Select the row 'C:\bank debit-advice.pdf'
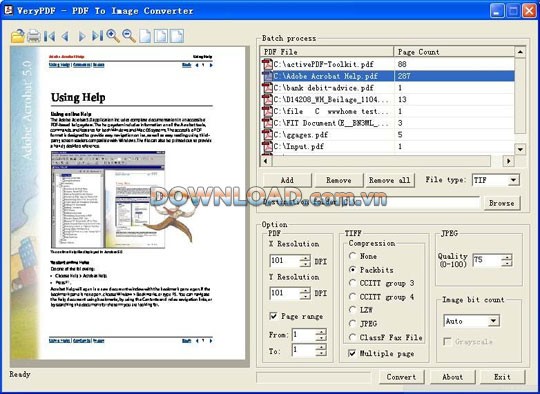The image size is (540, 394). click(x=387, y=87)
